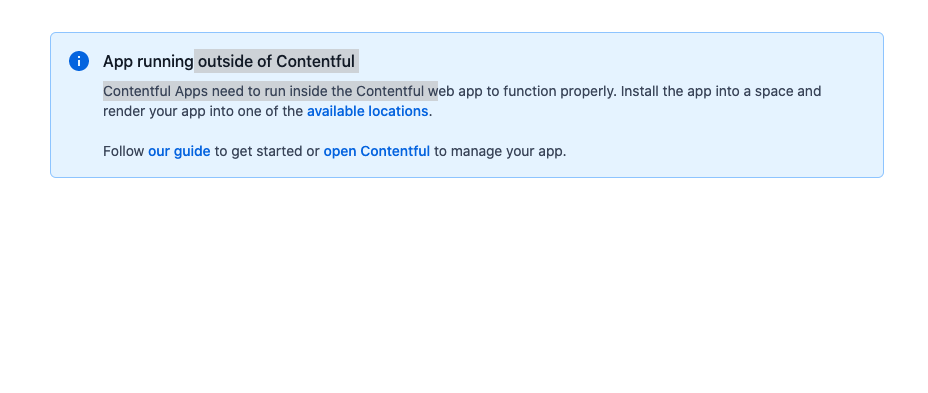Click the text to get started or
This screenshot has width=928, height=393.
click(x=267, y=152)
